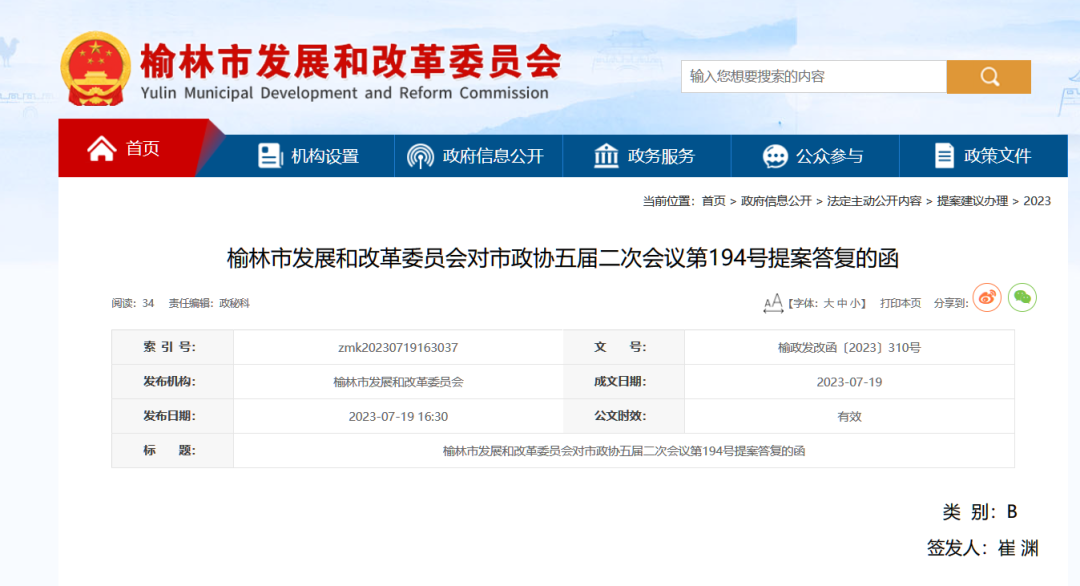This screenshot has height=586, width=1080.
Task: Click the article headline about 第194号提案
Action: 563,258
